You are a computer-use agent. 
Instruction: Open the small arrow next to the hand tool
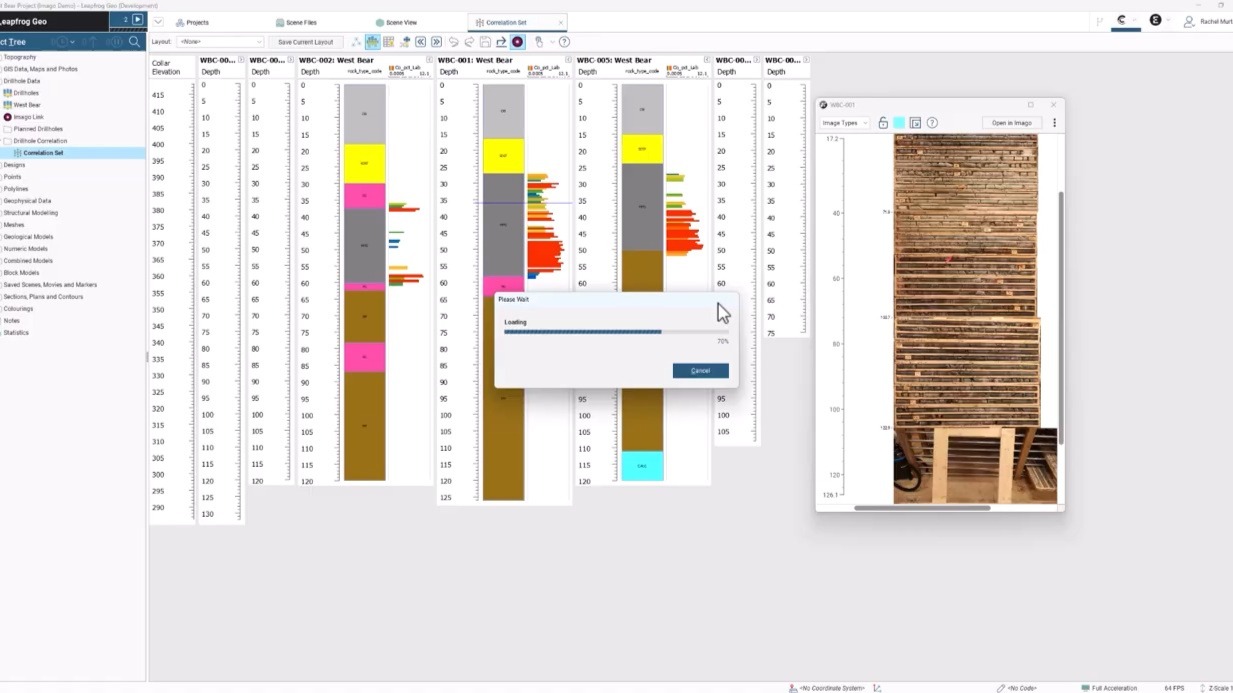coord(552,42)
